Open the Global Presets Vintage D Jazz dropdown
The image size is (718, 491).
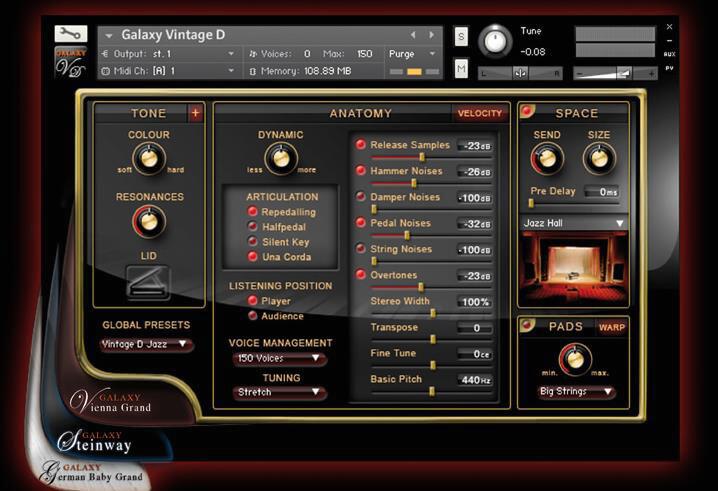pos(145,344)
